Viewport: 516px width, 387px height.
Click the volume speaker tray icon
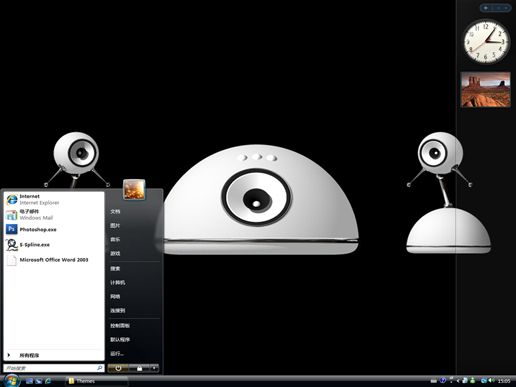click(492, 380)
